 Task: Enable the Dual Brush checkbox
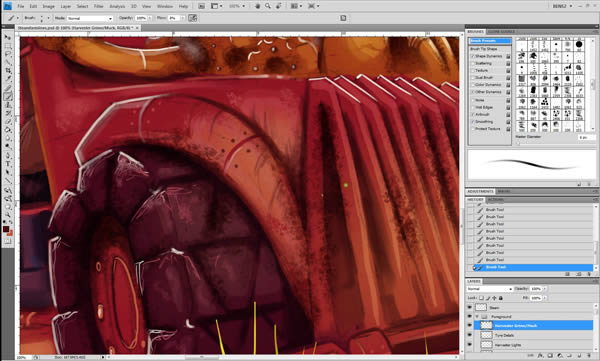pos(473,78)
